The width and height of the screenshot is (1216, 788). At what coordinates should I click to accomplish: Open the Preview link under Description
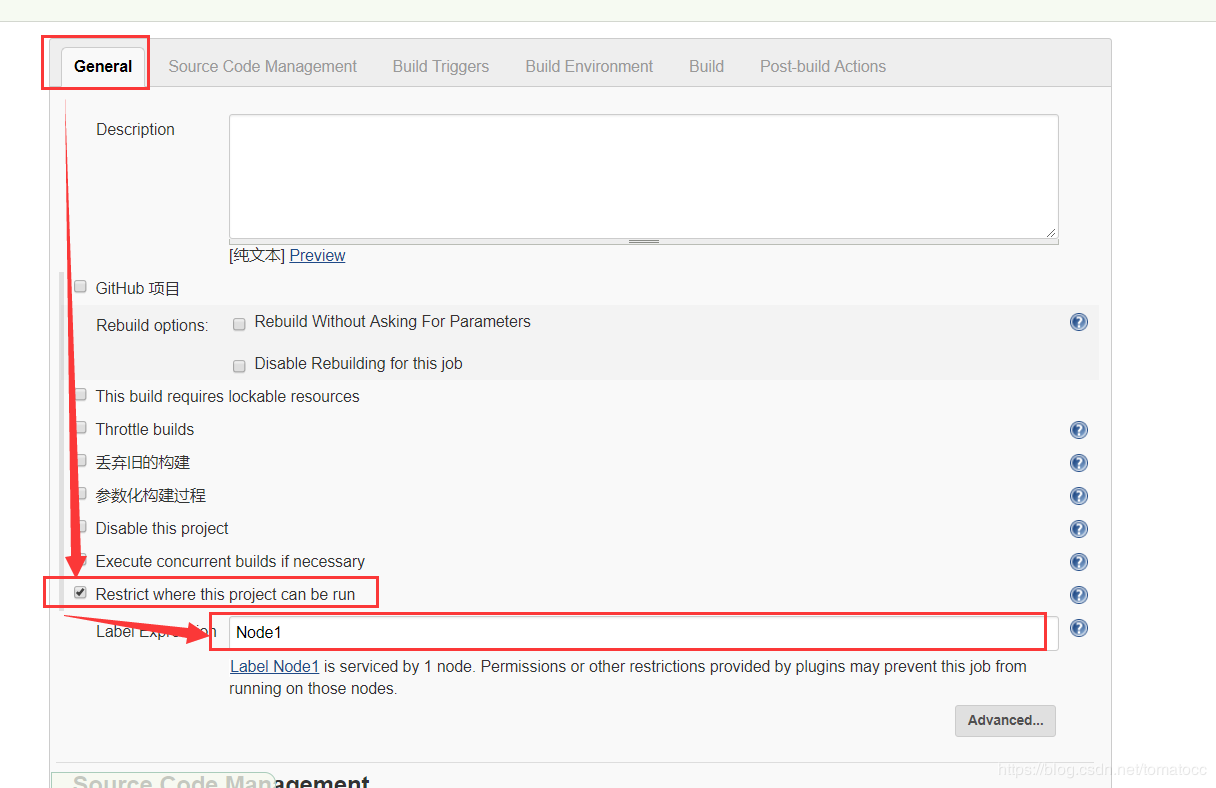[x=317, y=255]
